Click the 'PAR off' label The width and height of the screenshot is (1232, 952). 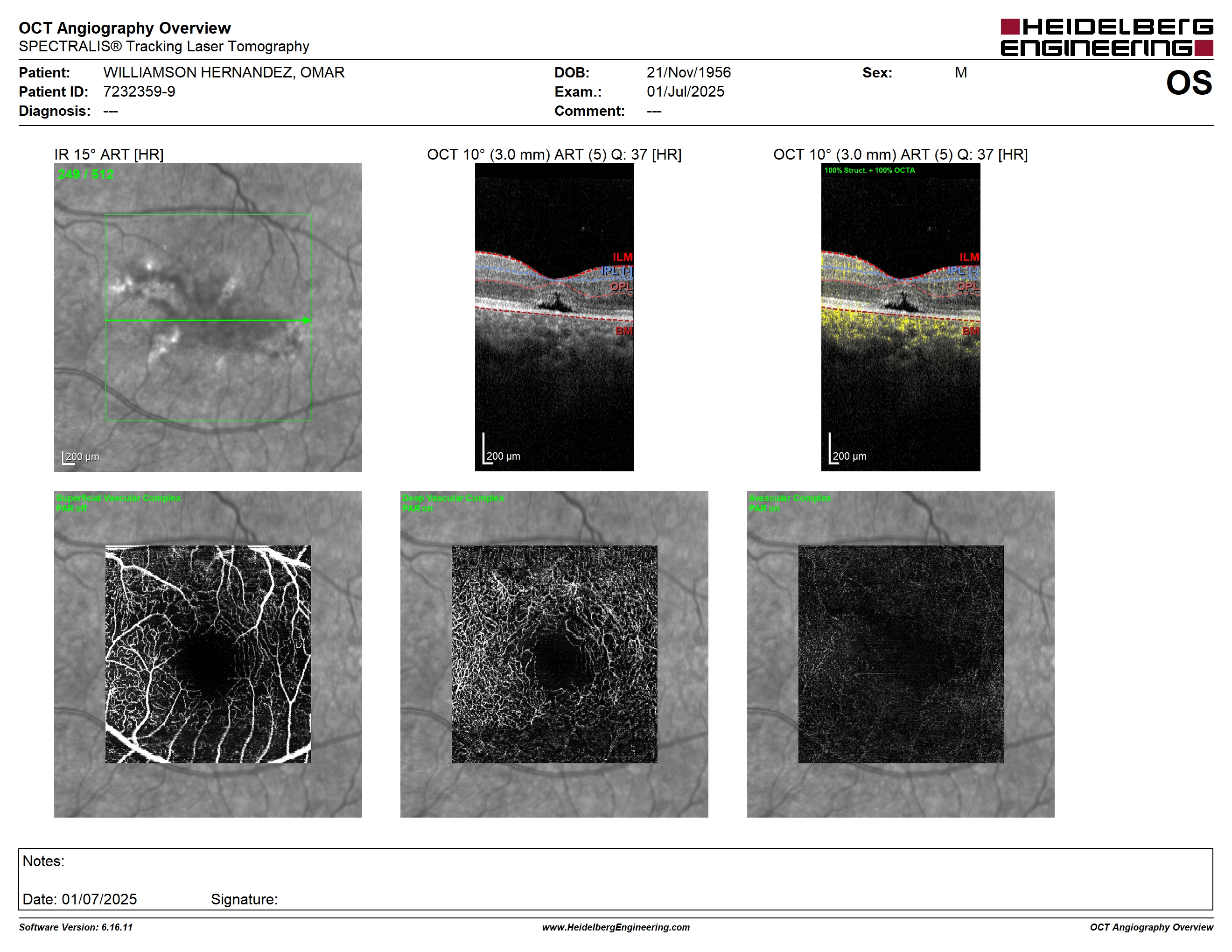(71, 509)
